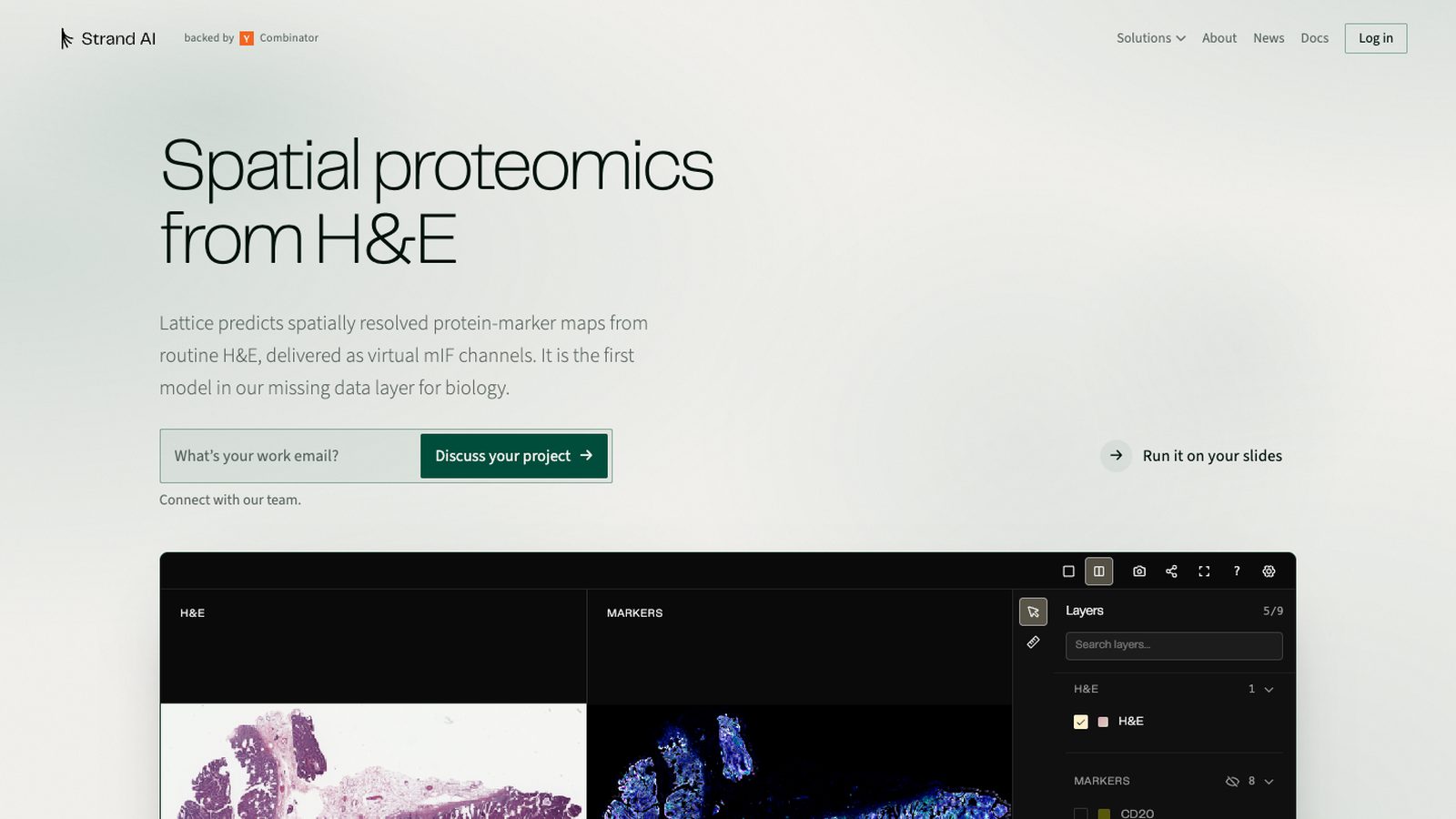Click the H&E pane title label
Viewport: 1456px width, 819px height.
tap(192, 613)
